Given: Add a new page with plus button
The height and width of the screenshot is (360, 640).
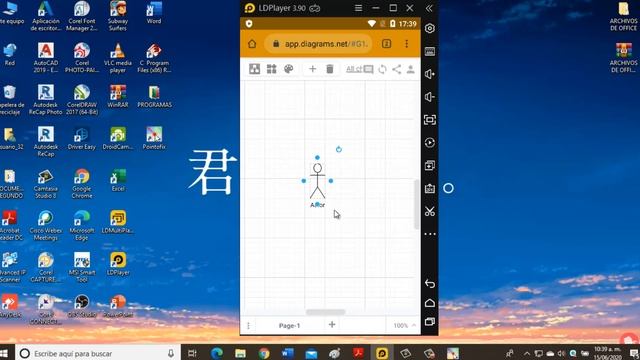Looking at the screenshot, I should point(332,324).
